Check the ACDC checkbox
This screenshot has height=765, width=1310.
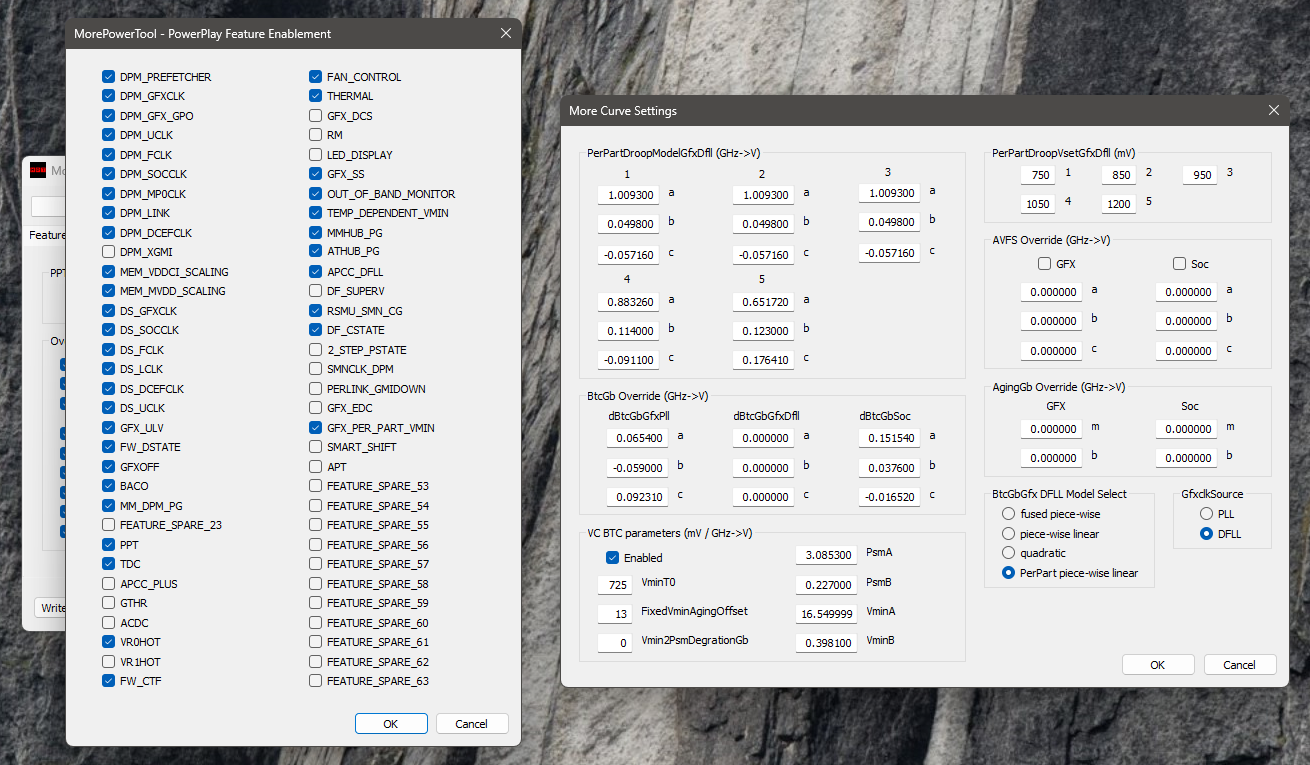108,623
